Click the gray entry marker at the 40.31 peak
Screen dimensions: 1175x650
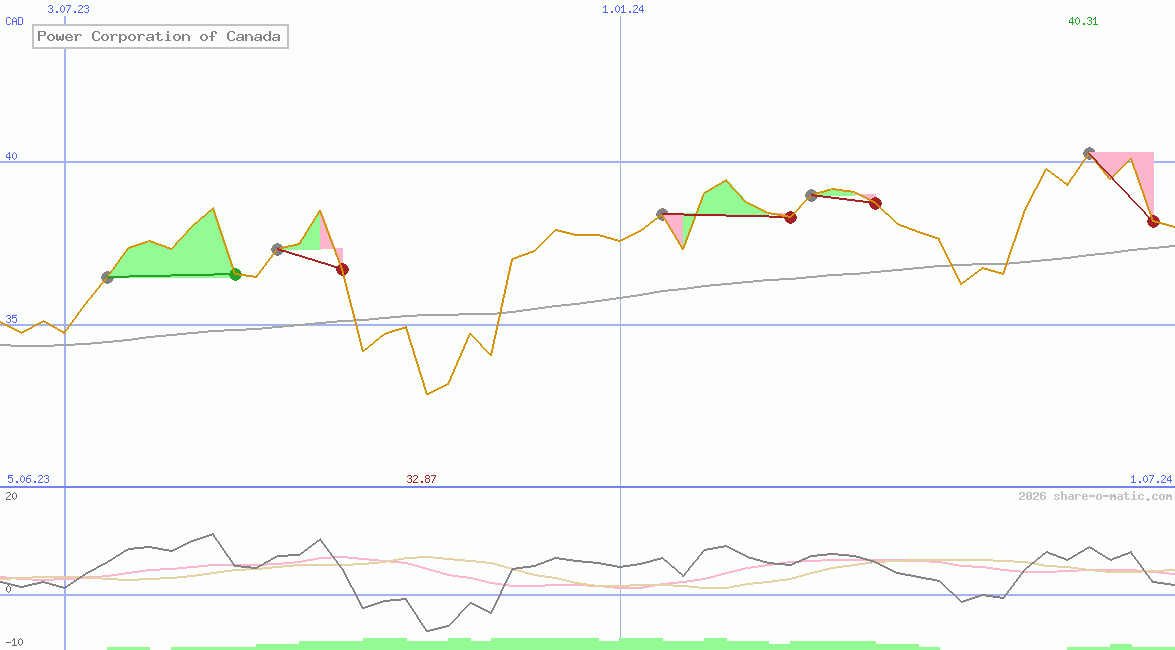click(1089, 153)
